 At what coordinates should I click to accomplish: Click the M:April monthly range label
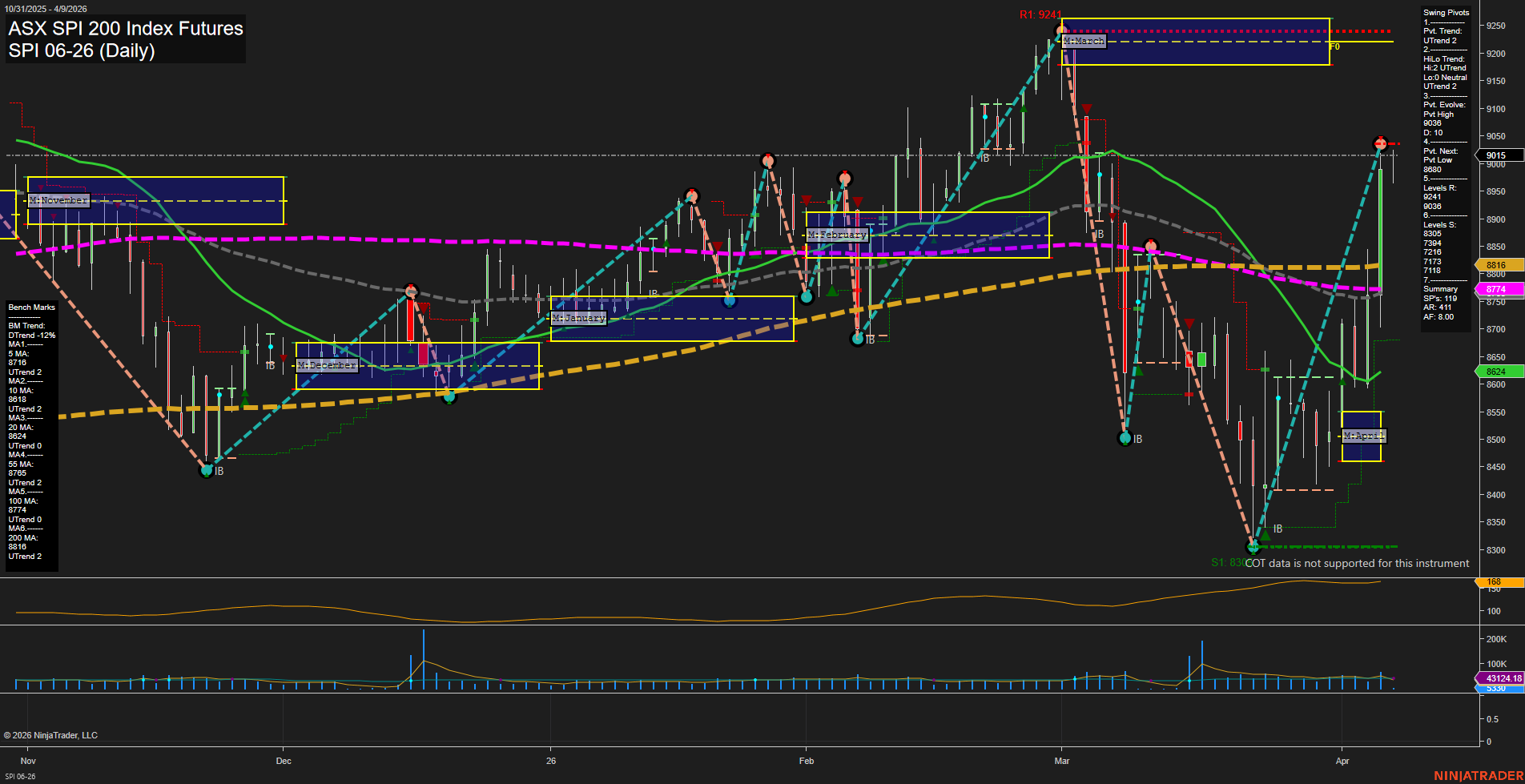pyautogui.click(x=1363, y=436)
